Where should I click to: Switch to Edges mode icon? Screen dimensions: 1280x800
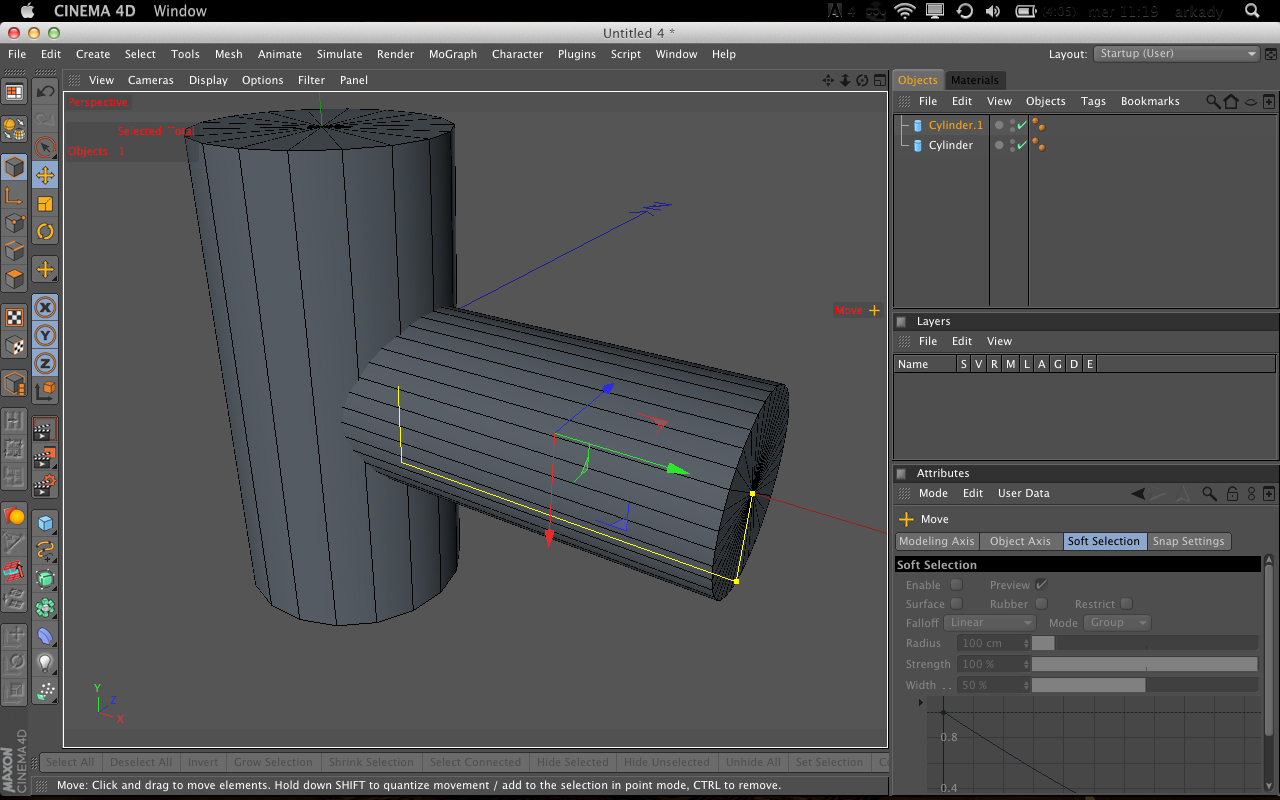click(x=14, y=251)
